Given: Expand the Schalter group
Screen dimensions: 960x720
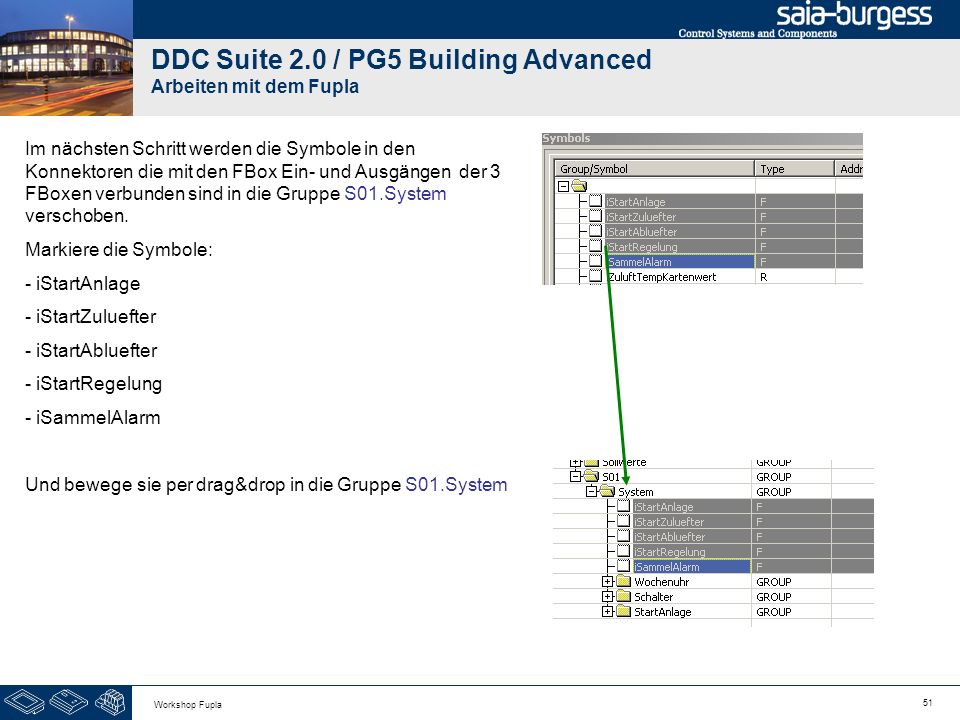Looking at the screenshot, I should 607,596.
